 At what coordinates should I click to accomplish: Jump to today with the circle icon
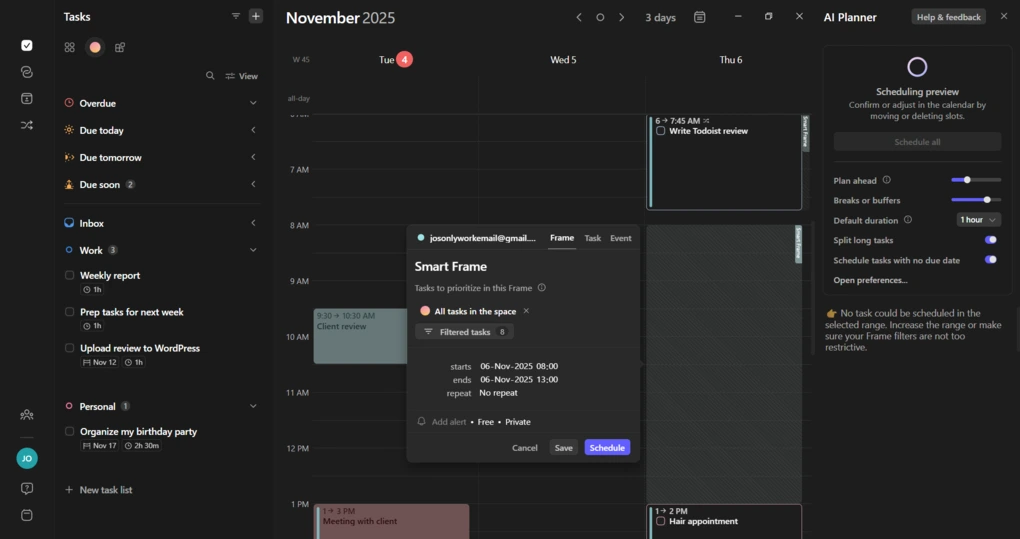coord(600,18)
